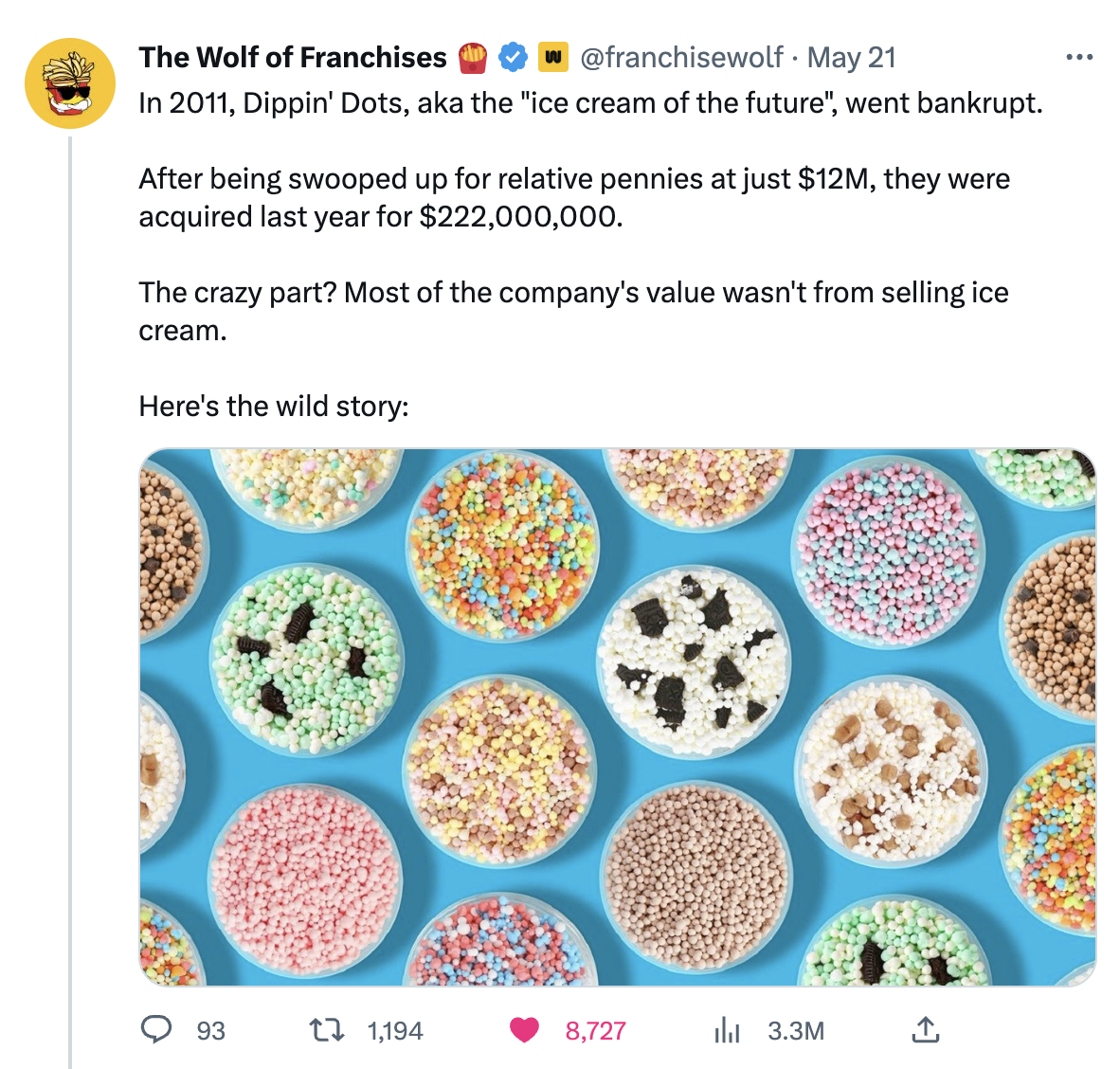Toggle the pink heart like icon
Viewport: 1120px width, 1069px height.
click(524, 1030)
